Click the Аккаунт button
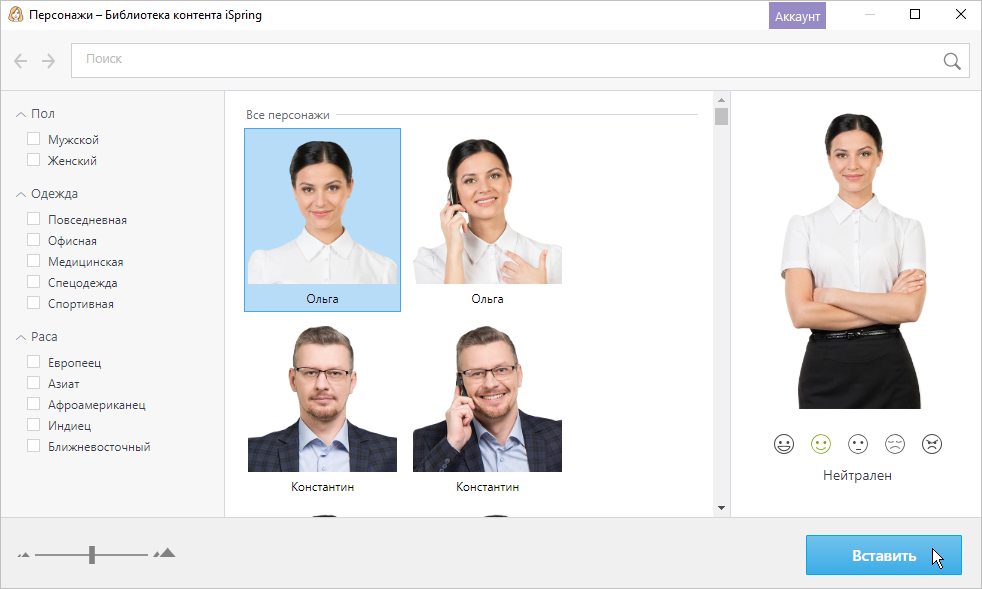The width and height of the screenshot is (982, 589). [797, 16]
